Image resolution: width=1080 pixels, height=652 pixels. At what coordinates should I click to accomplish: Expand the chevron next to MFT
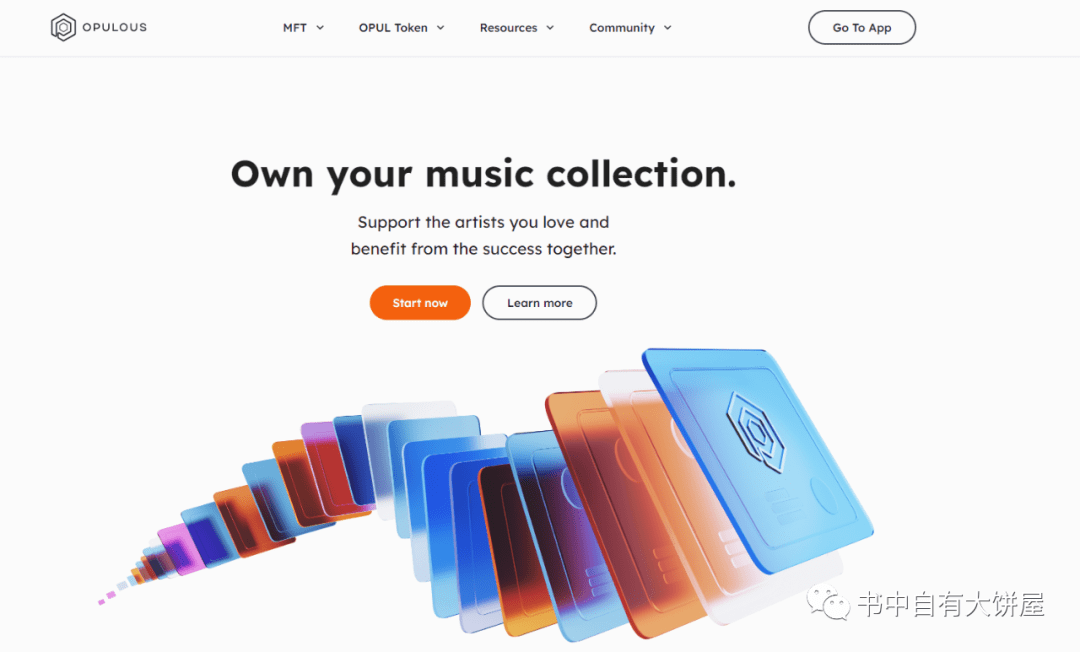(x=320, y=28)
